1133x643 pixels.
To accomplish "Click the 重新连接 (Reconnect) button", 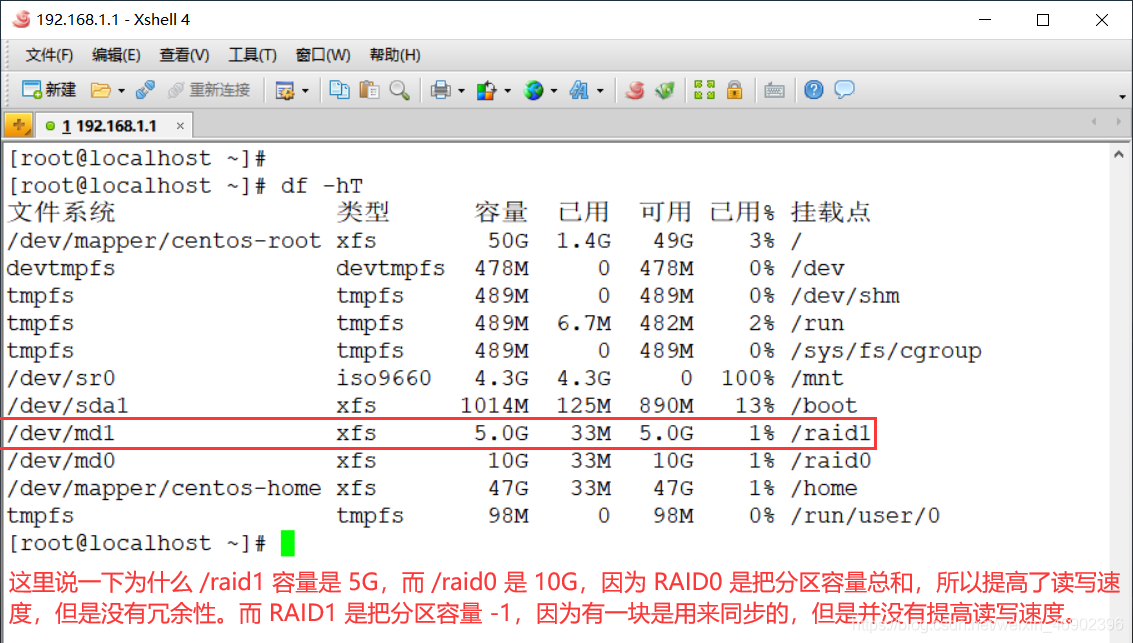I will [208, 90].
